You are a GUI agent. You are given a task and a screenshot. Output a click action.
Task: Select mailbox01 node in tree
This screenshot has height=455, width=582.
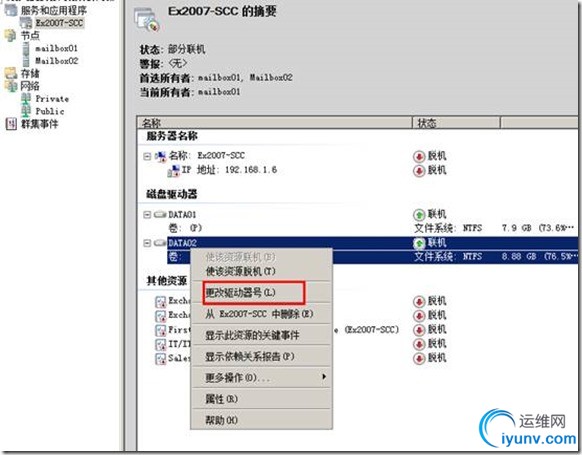[56, 48]
